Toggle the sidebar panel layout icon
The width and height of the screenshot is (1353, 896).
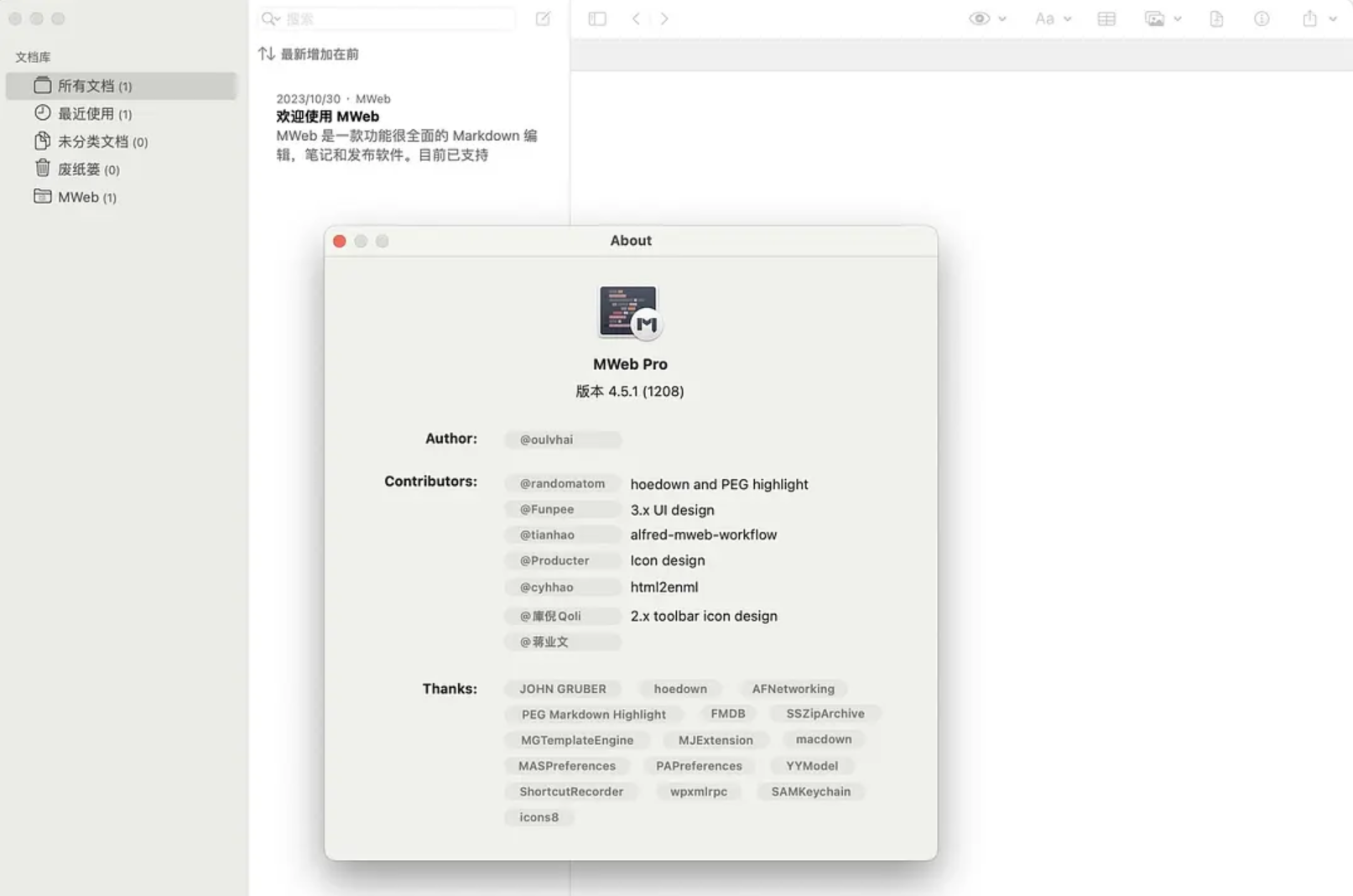tap(597, 18)
